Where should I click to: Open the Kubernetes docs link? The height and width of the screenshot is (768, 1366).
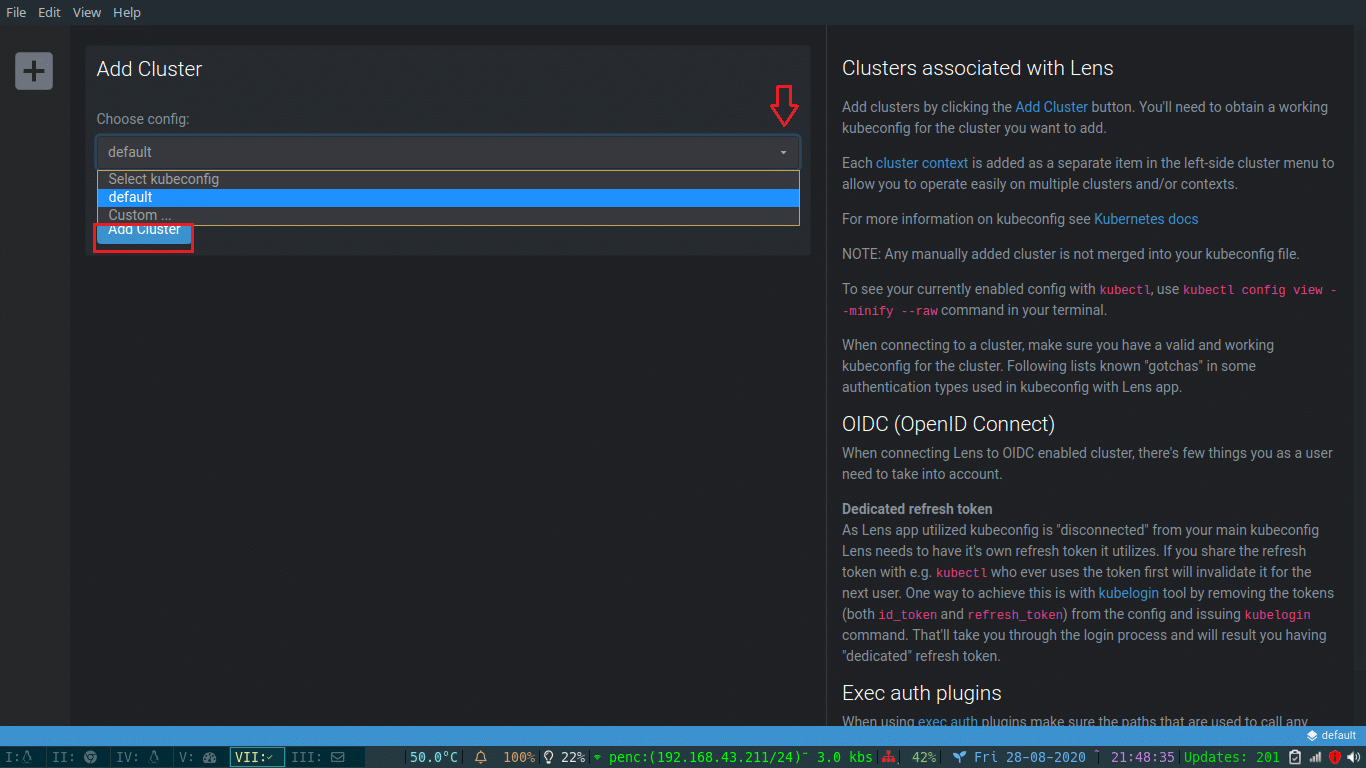tap(1145, 218)
